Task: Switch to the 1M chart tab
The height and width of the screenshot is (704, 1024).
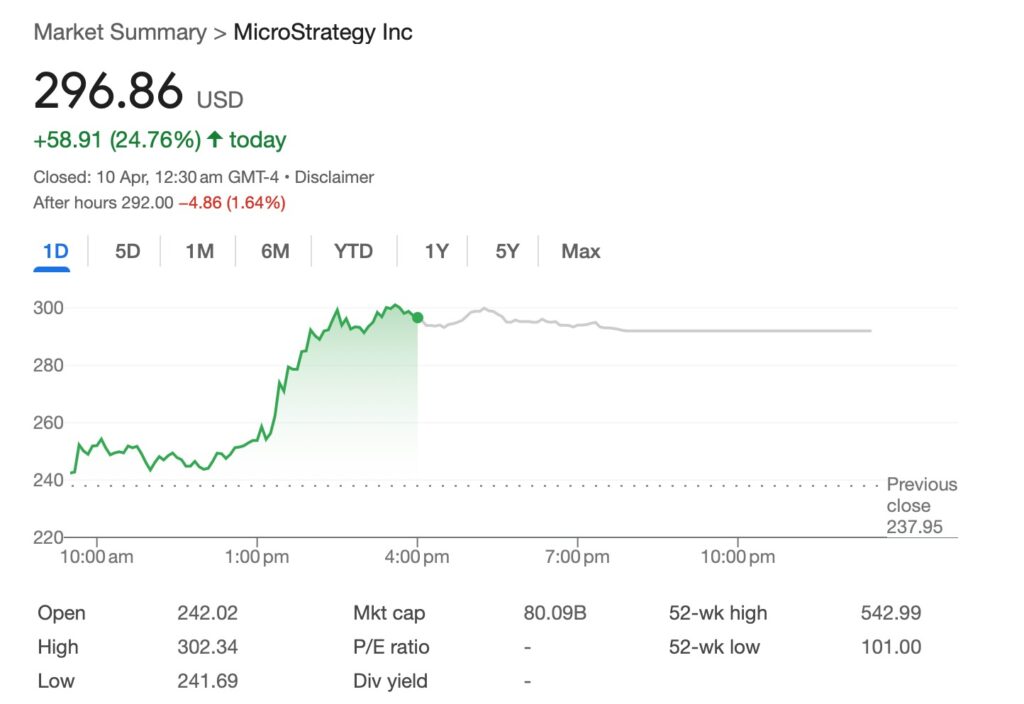Action: 198,252
